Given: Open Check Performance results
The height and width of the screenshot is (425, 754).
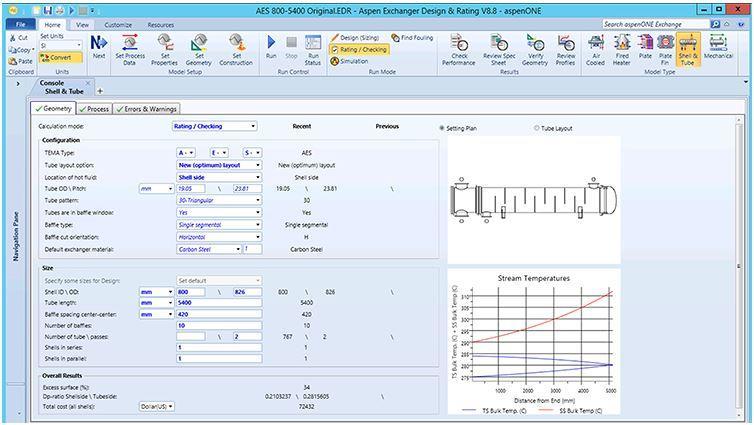Looking at the screenshot, I should pyautogui.click(x=459, y=50).
